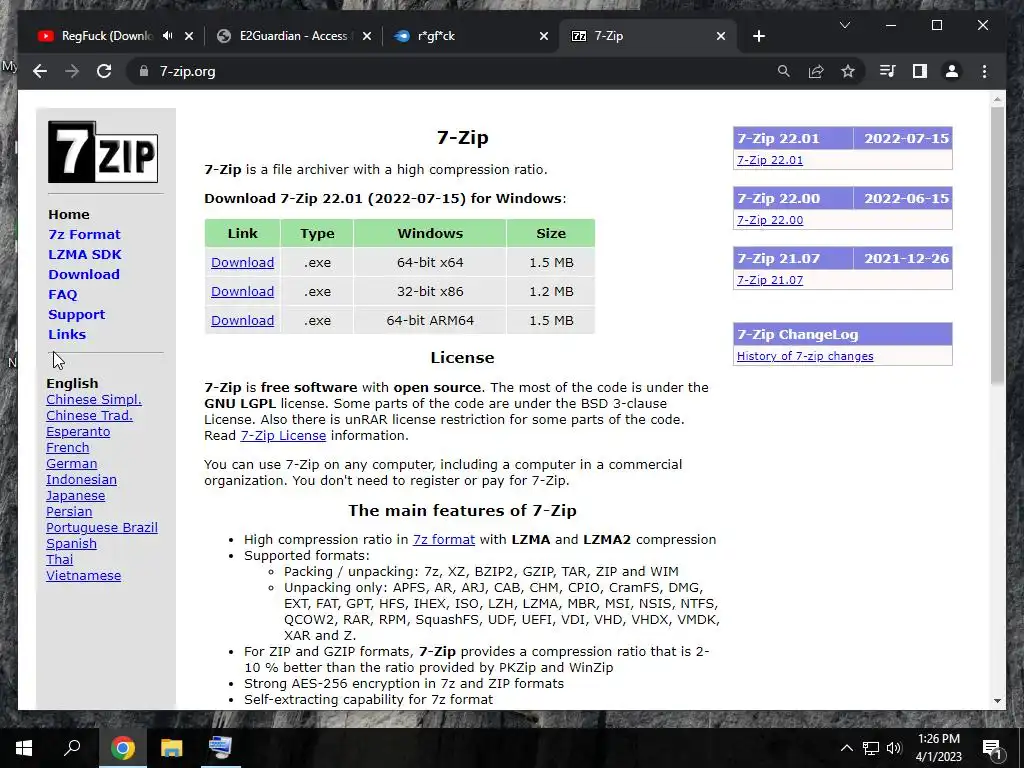The image size is (1024, 768).
Task: Open the 7-Zip 21.07 news link
Action: [x=770, y=280]
